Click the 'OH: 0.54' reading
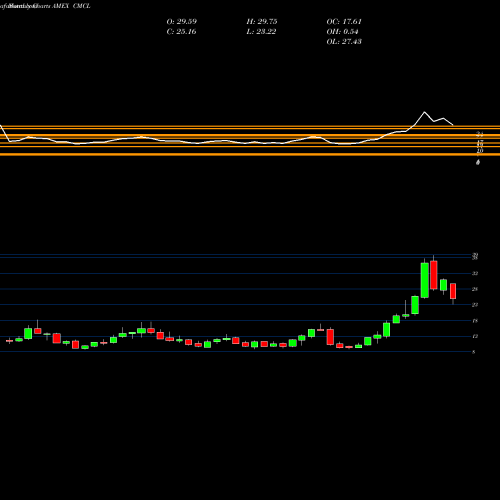This screenshot has height=500, width=500. point(342,32)
